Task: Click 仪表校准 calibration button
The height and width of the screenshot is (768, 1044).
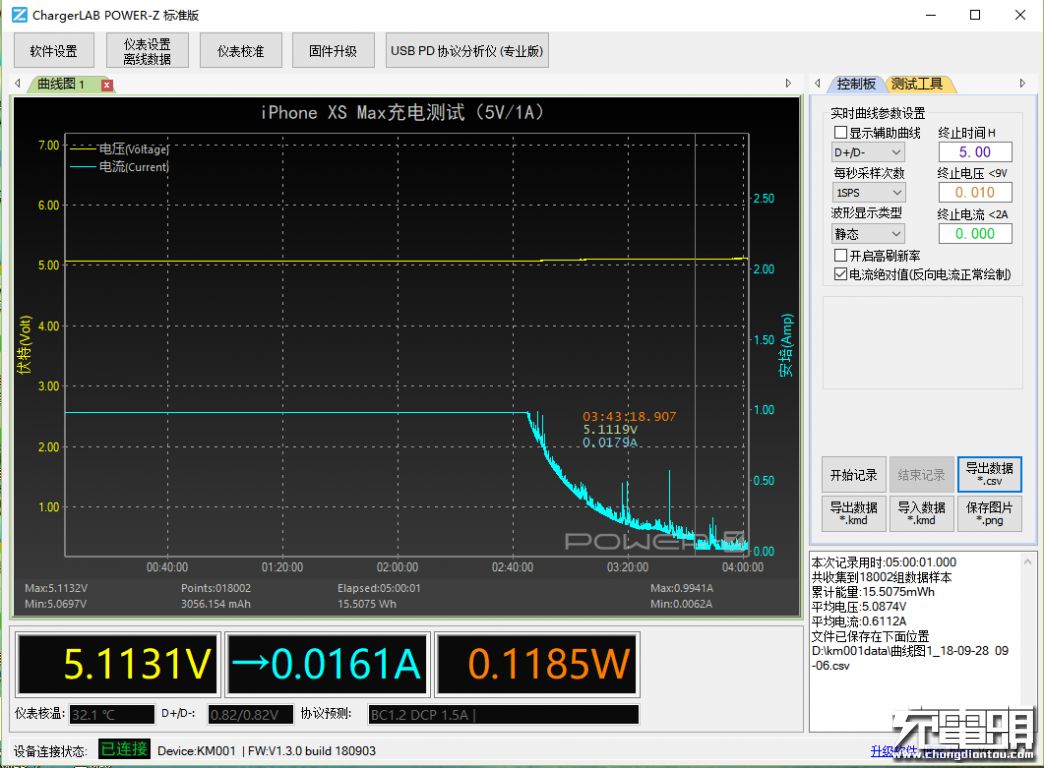Action: click(240, 51)
